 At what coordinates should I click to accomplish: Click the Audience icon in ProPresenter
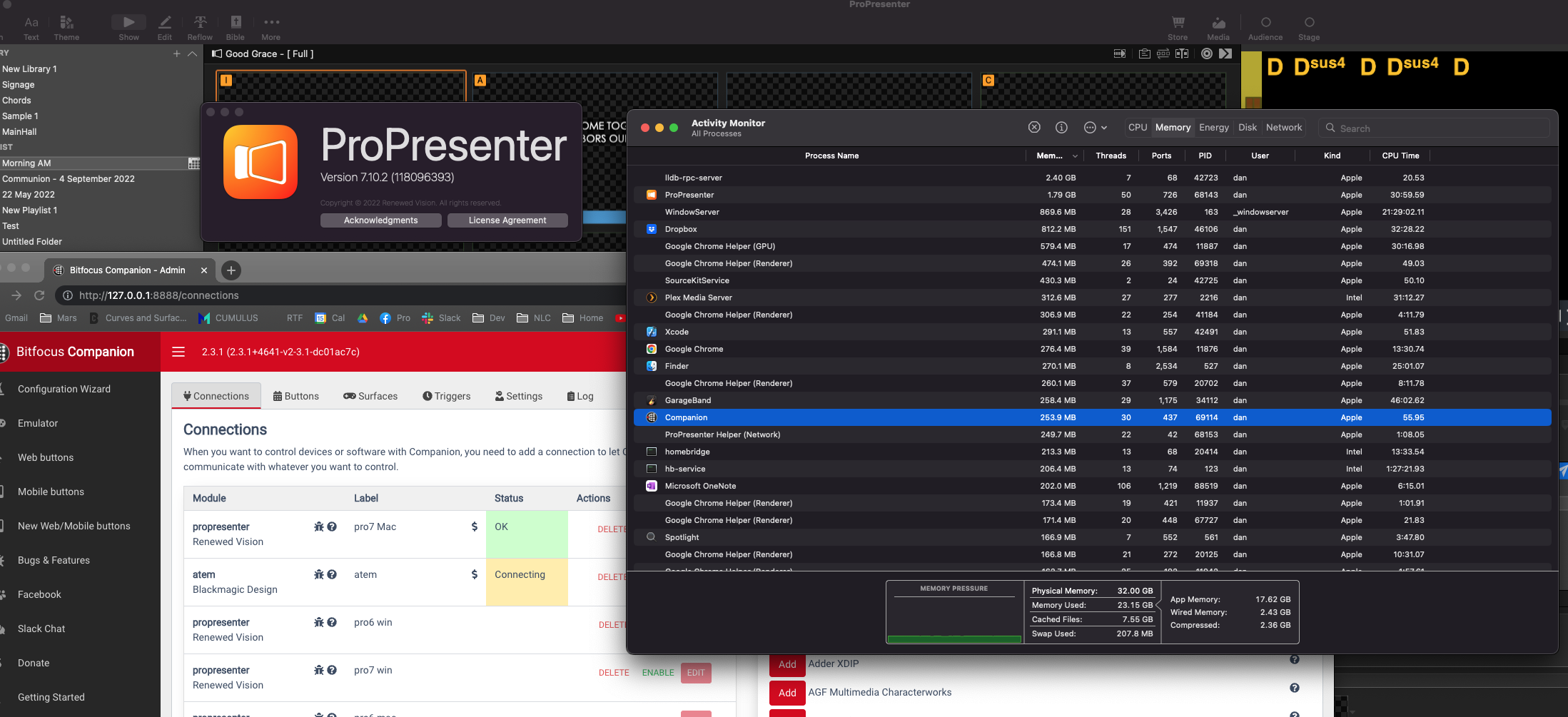point(1265,21)
